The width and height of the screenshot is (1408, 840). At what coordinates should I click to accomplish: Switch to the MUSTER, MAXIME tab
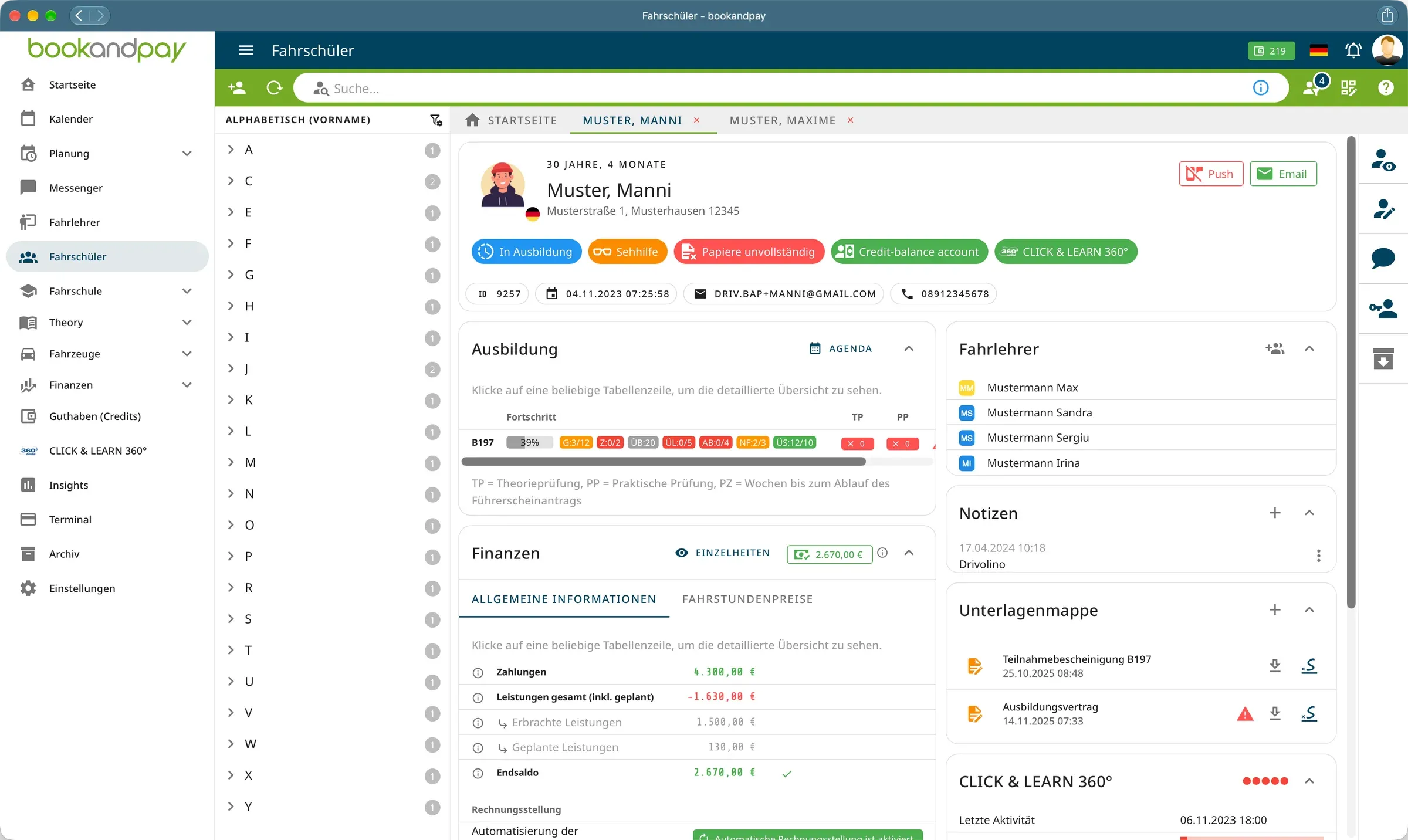click(x=783, y=120)
